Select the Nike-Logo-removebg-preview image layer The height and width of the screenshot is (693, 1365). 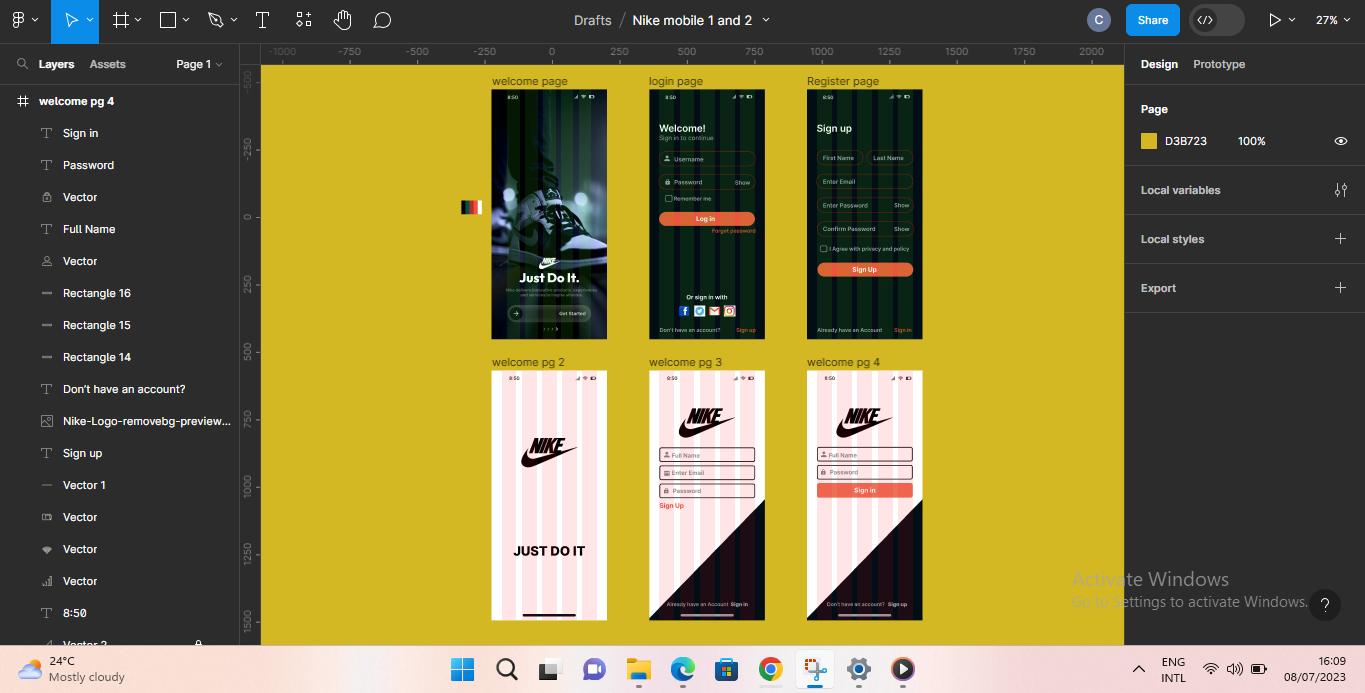point(120,421)
